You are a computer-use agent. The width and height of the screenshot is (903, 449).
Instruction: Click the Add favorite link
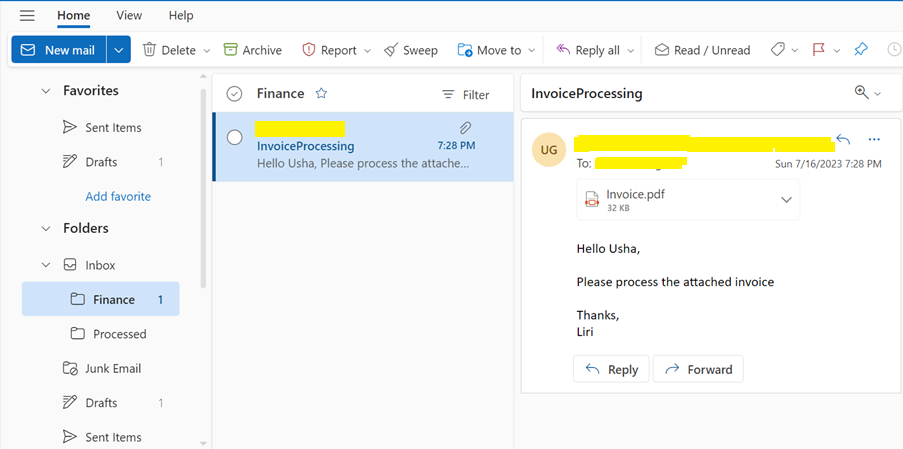(x=118, y=196)
